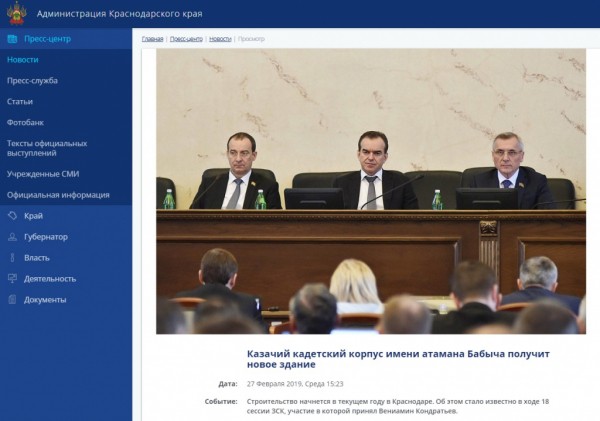Click the session hall news photo

(x=370, y=190)
